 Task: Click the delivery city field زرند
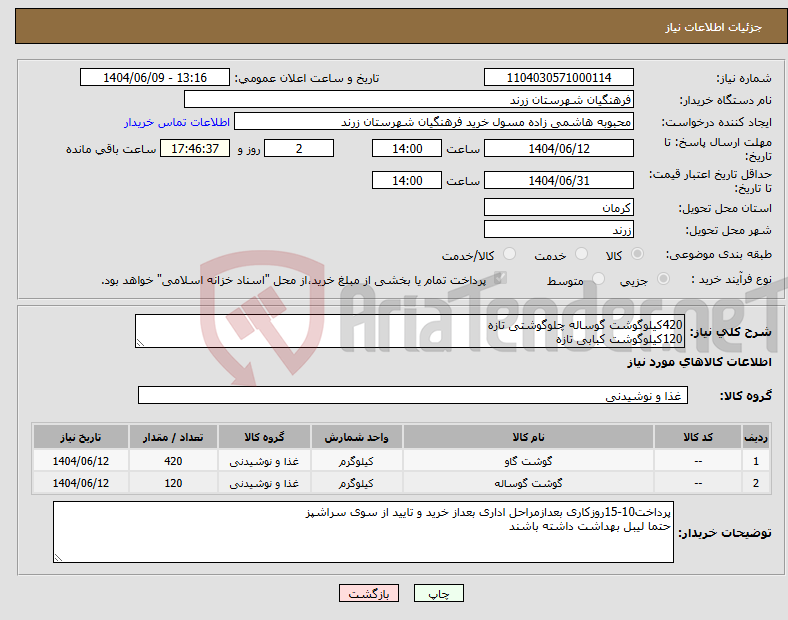coord(558,229)
